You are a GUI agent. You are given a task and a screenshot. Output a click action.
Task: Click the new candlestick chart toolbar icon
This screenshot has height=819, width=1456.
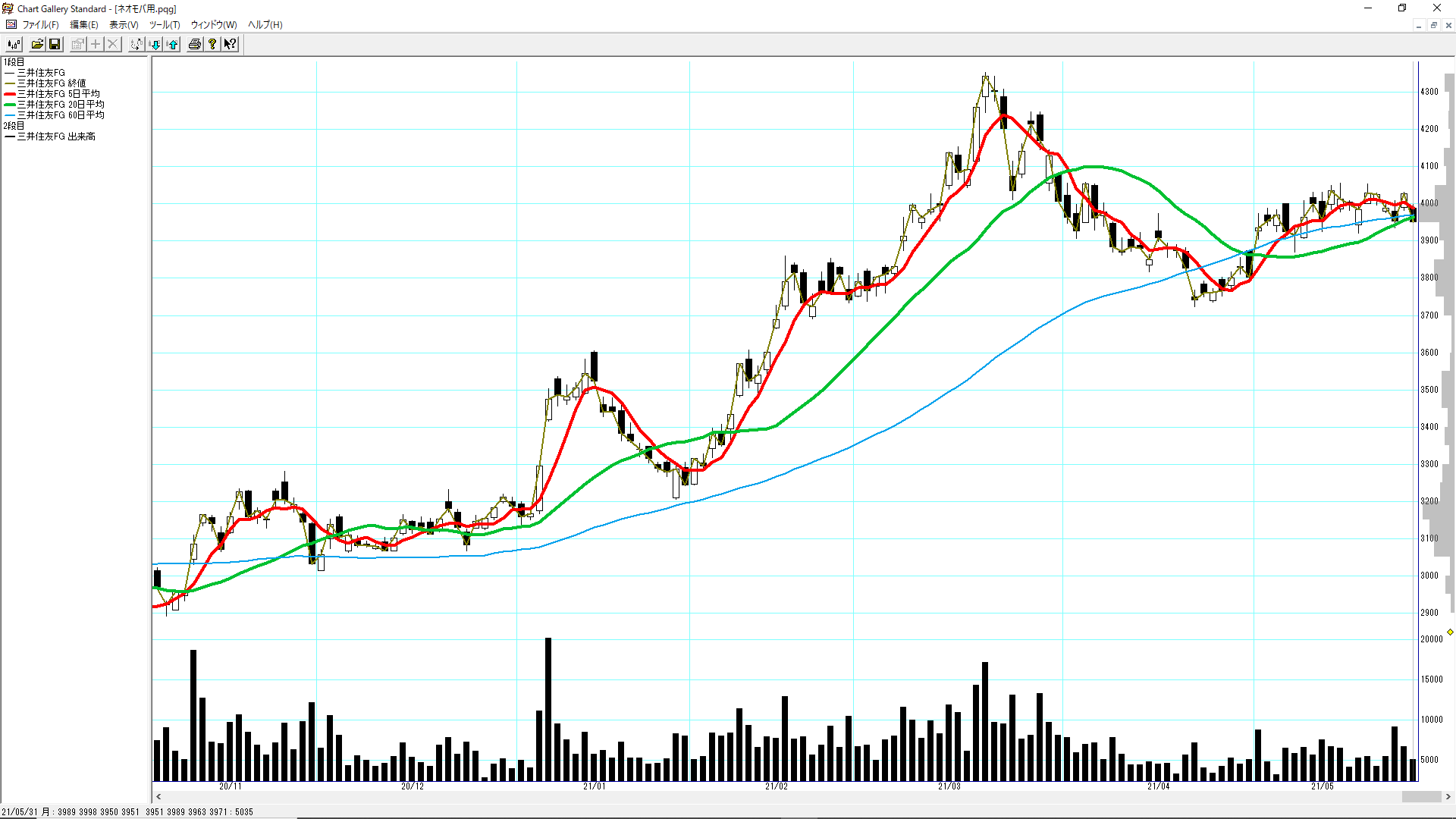(14, 44)
